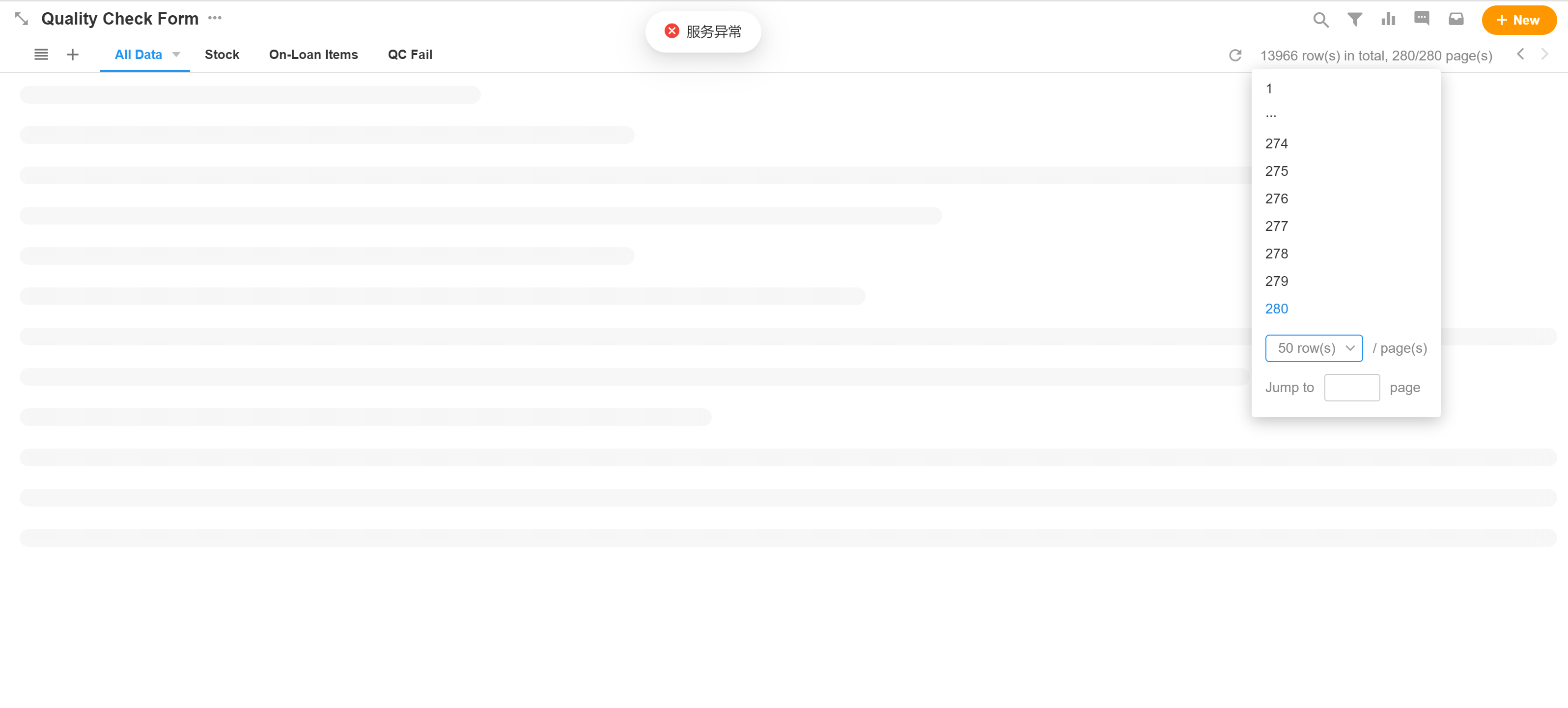Go to the previous page arrow
Screen dimensions: 1568x708
pos(1520,54)
